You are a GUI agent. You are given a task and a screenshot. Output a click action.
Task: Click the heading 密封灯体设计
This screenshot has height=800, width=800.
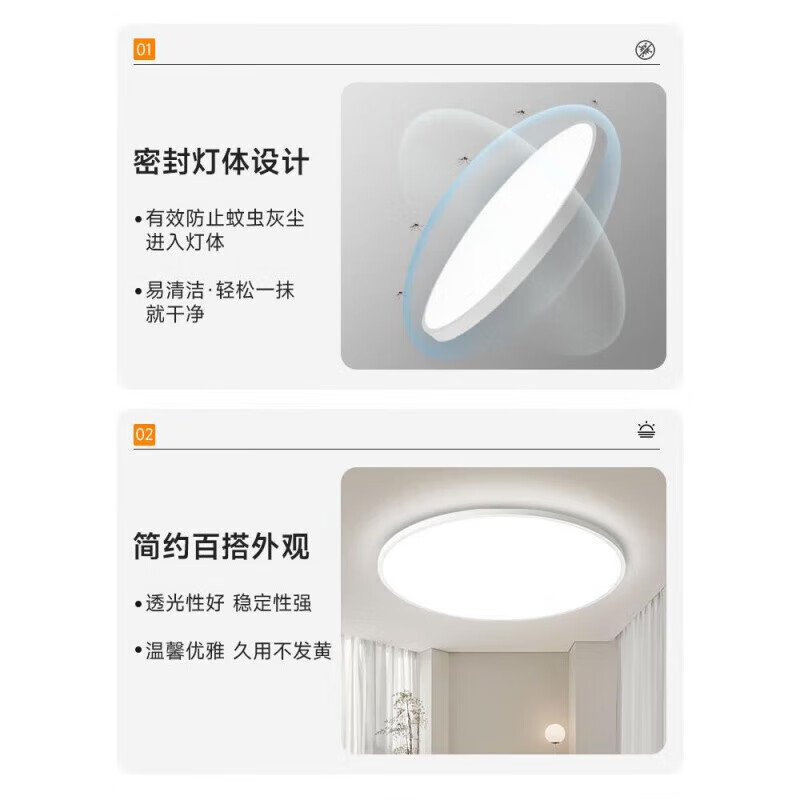click(221, 162)
